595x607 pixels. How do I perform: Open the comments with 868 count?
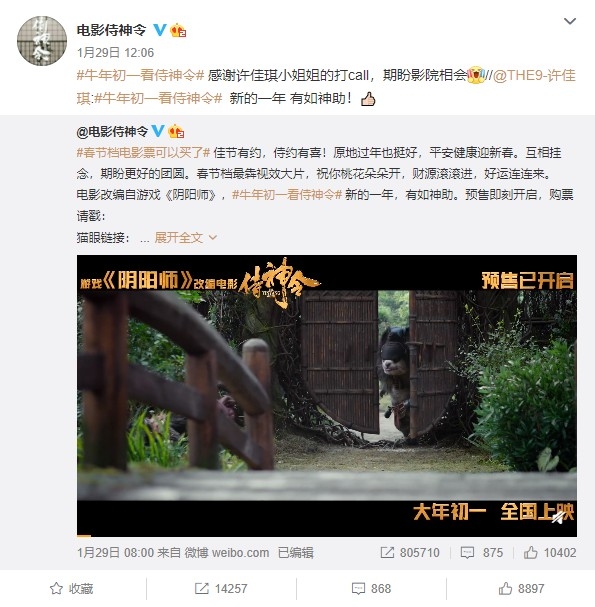pyautogui.click(x=371, y=588)
